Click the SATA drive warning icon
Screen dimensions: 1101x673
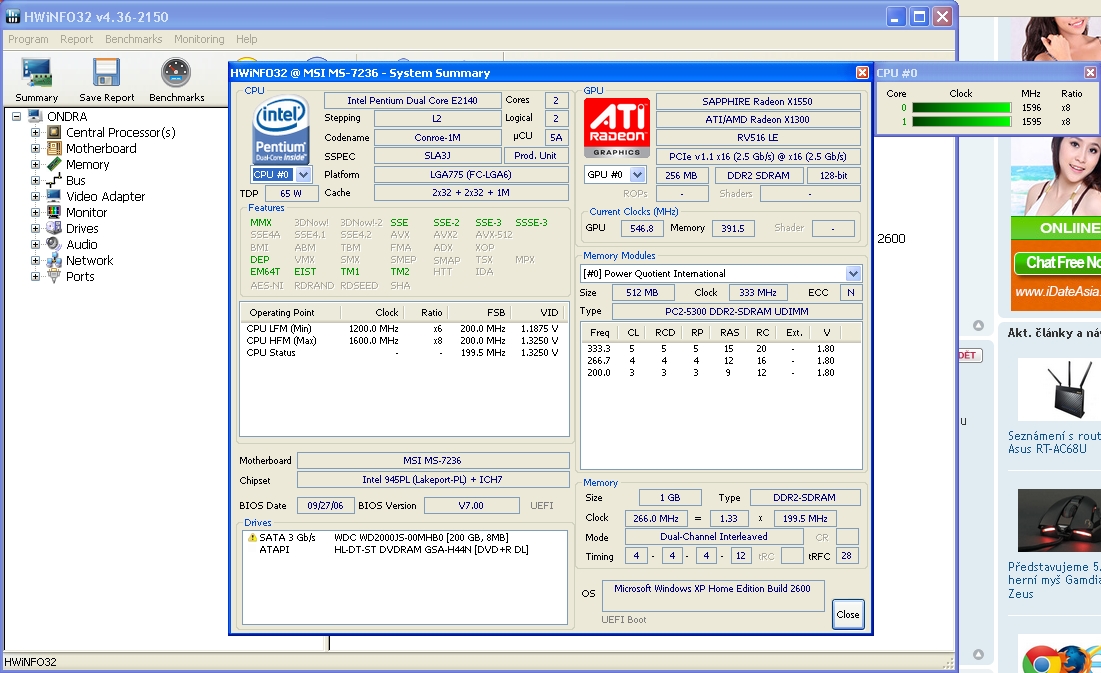pos(252,538)
